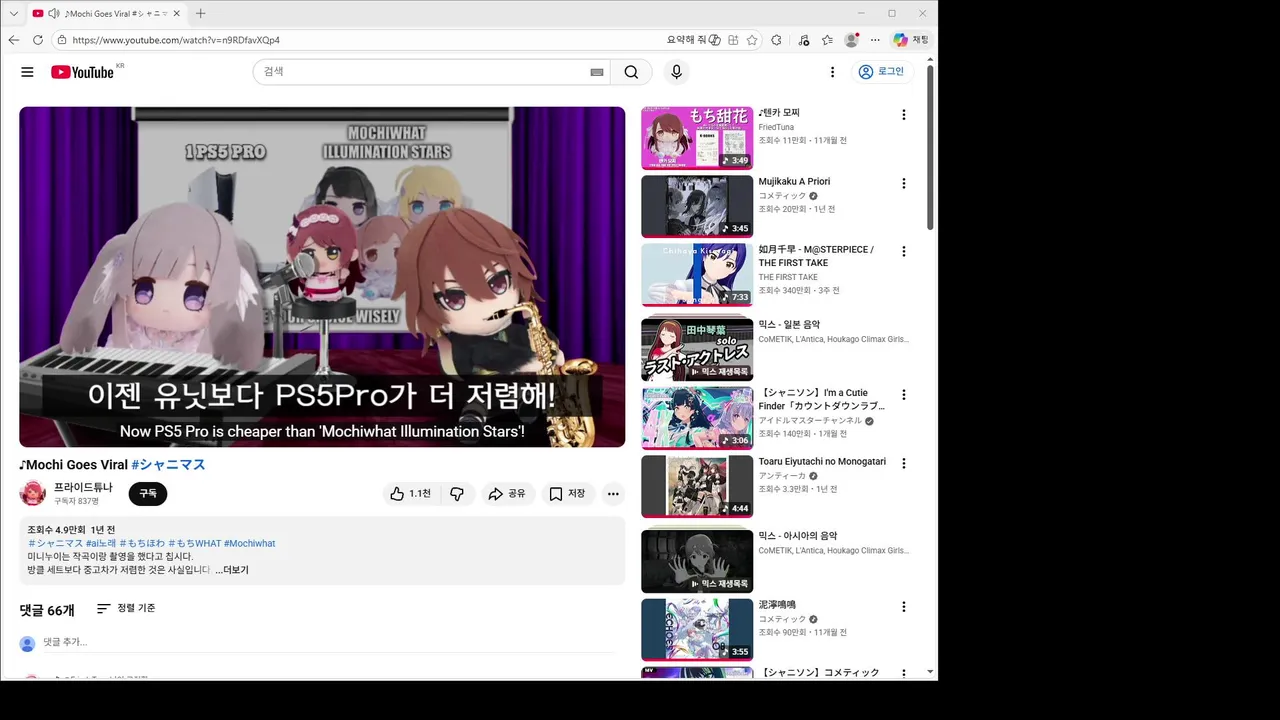Screen dimensions: 1280x720
Task: Share the video with 공유
Action: 506,494
